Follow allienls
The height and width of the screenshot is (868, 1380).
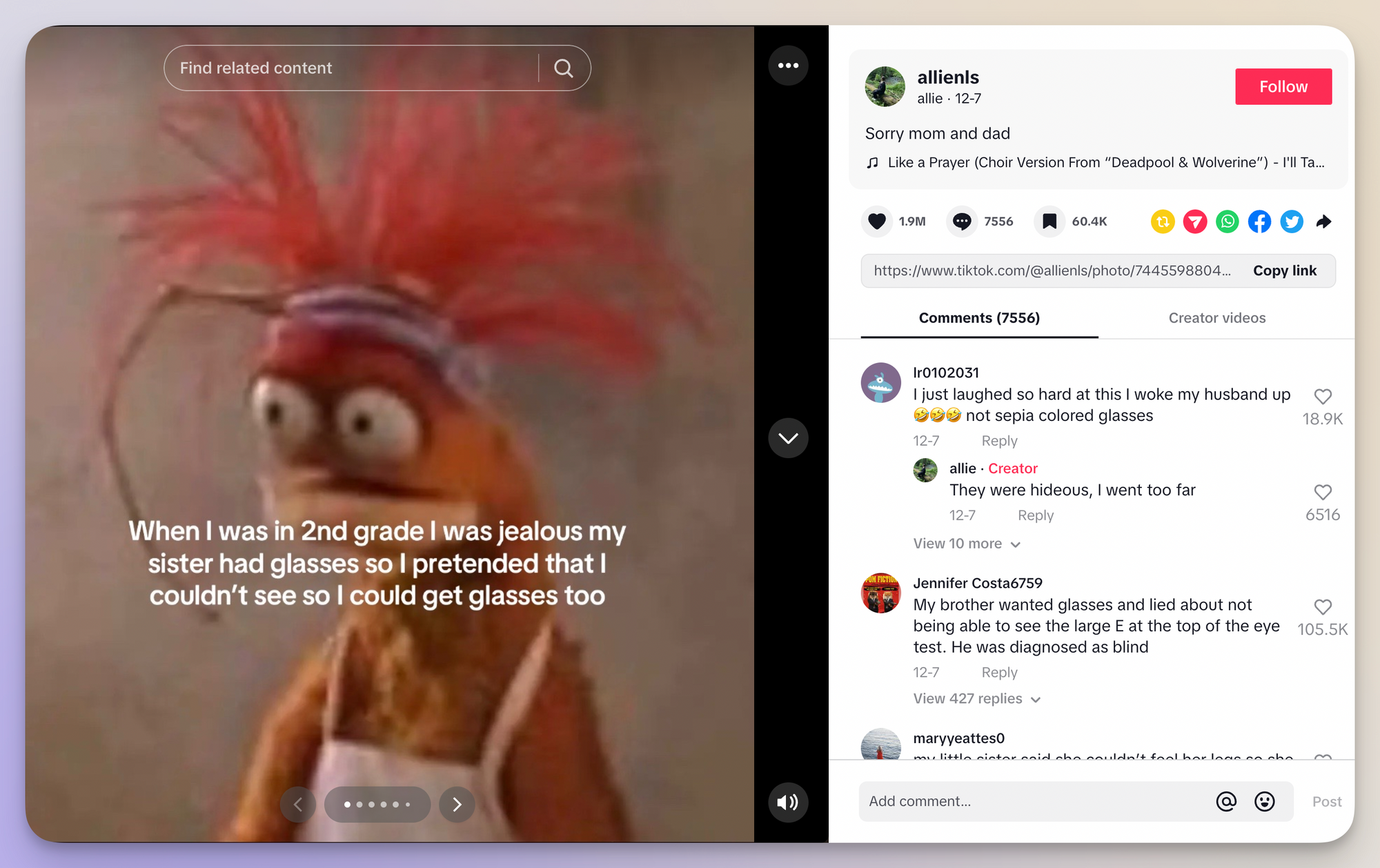pos(1283,86)
